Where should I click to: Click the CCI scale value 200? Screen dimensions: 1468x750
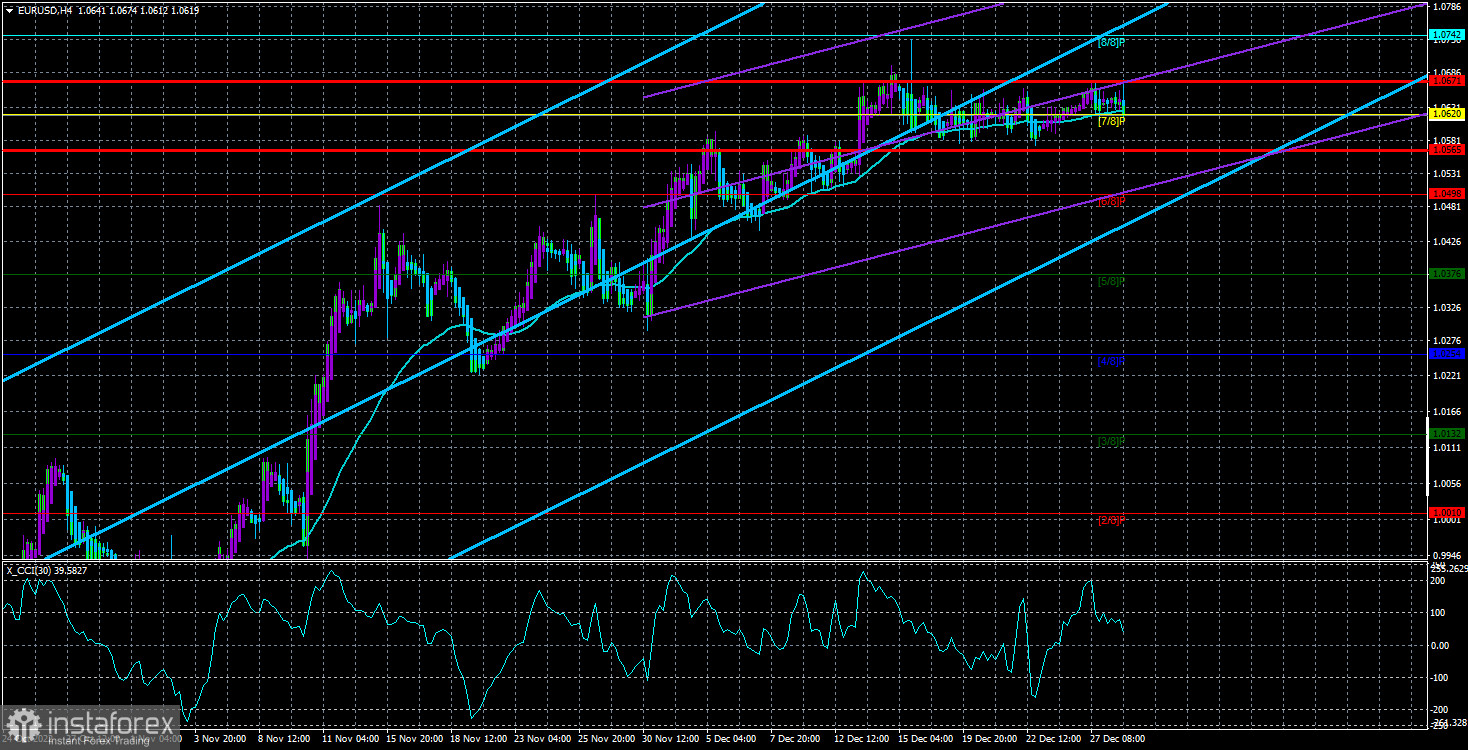point(1439,581)
